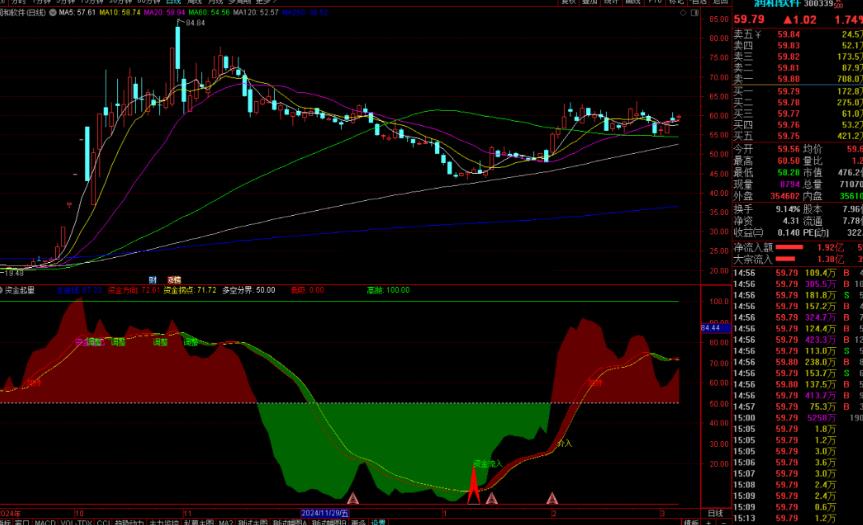Click the 外盘 354602 value
The height and width of the screenshot is (525, 863).
coord(785,196)
